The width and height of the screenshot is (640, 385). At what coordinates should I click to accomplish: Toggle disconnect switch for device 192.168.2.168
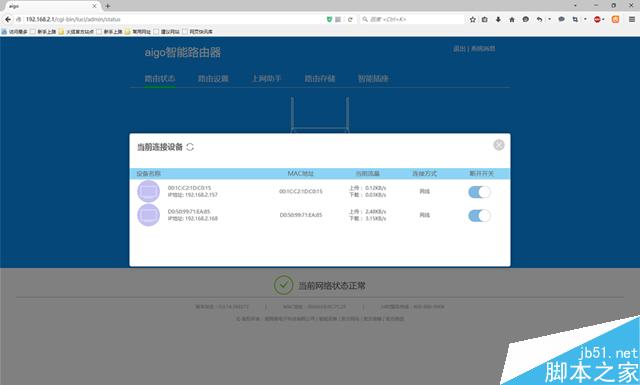click(479, 216)
